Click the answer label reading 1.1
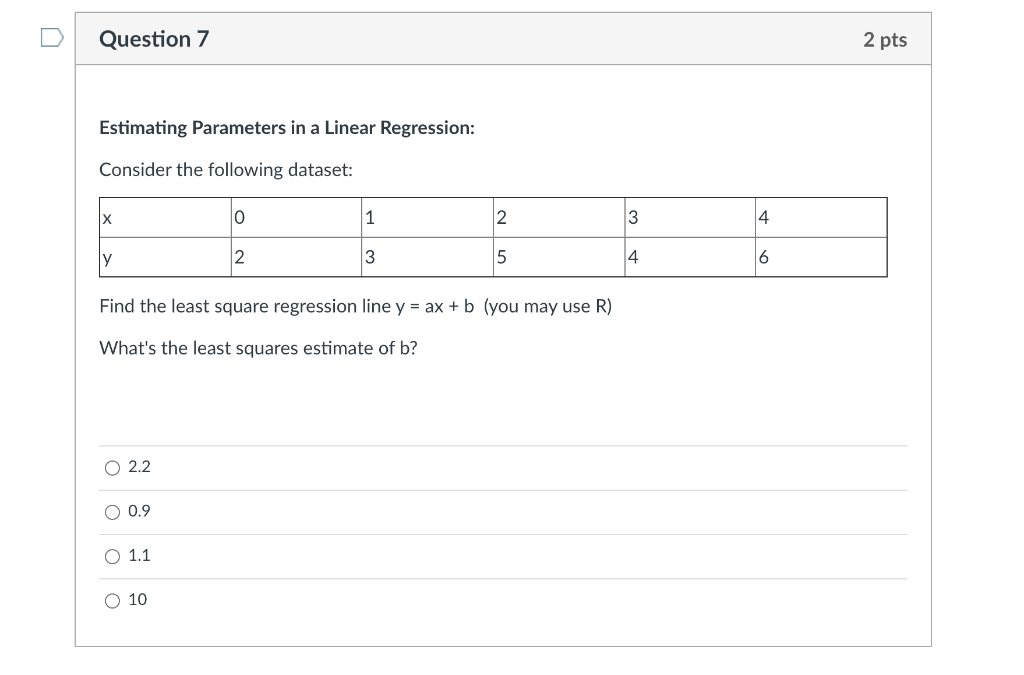 pyautogui.click(x=139, y=555)
